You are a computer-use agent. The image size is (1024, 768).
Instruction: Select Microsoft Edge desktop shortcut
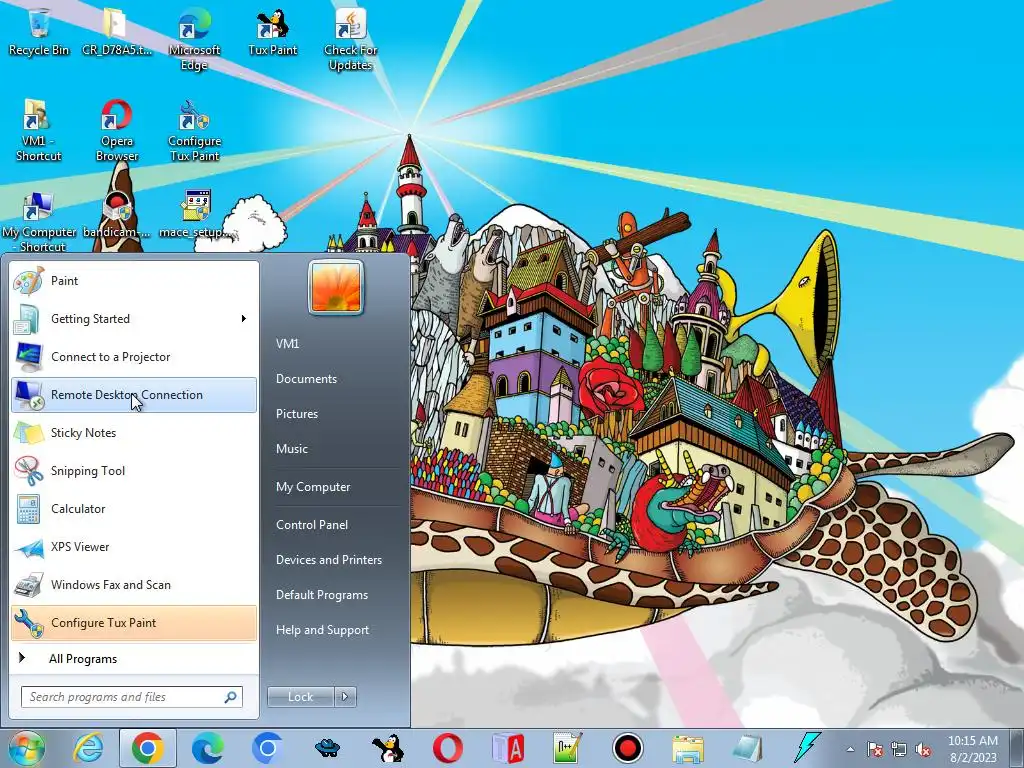tap(194, 39)
